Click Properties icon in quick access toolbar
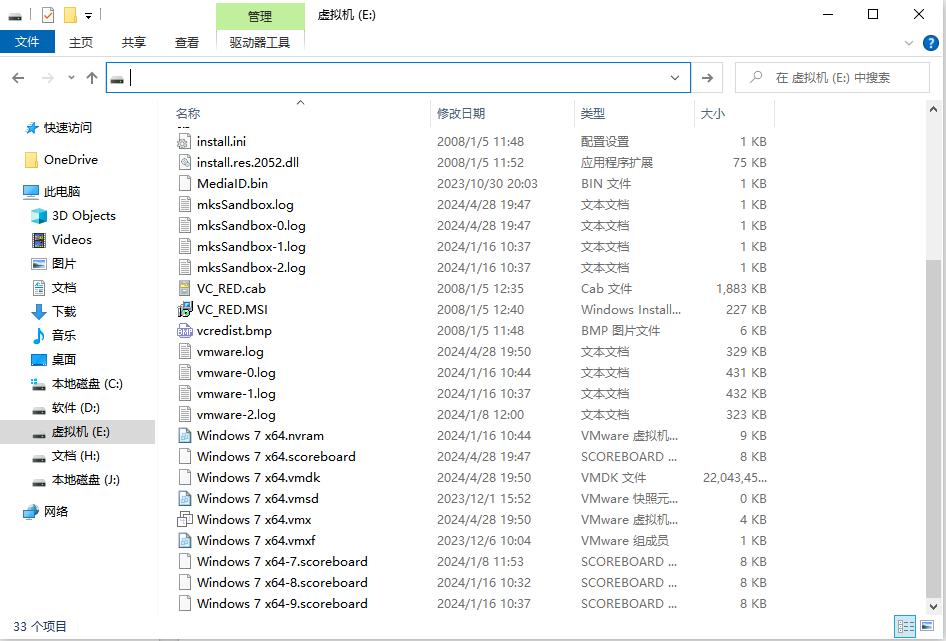The image size is (946, 641). [48, 15]
